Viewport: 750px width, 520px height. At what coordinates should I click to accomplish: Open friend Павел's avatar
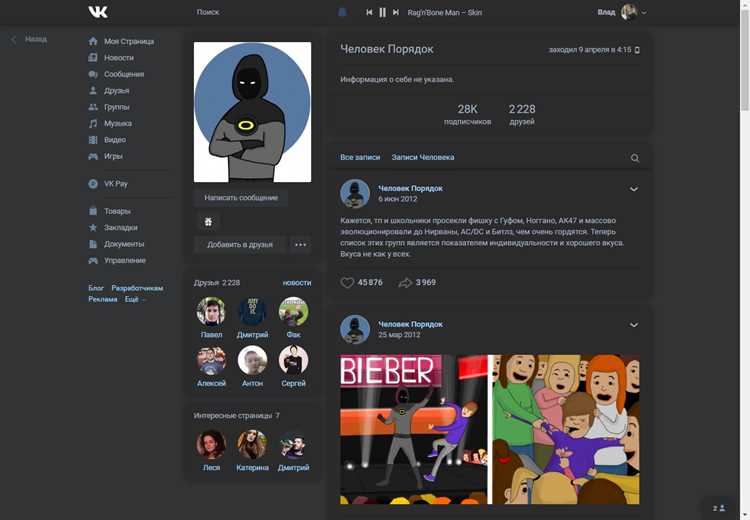(211, 311)
